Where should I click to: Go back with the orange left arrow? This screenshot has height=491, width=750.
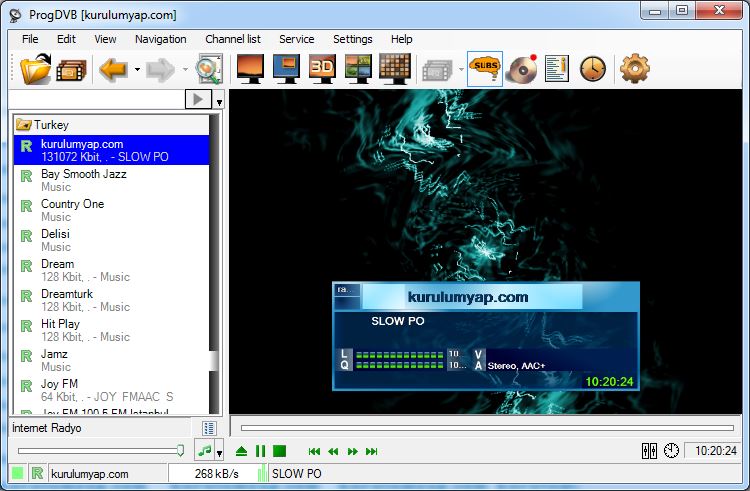113,70
